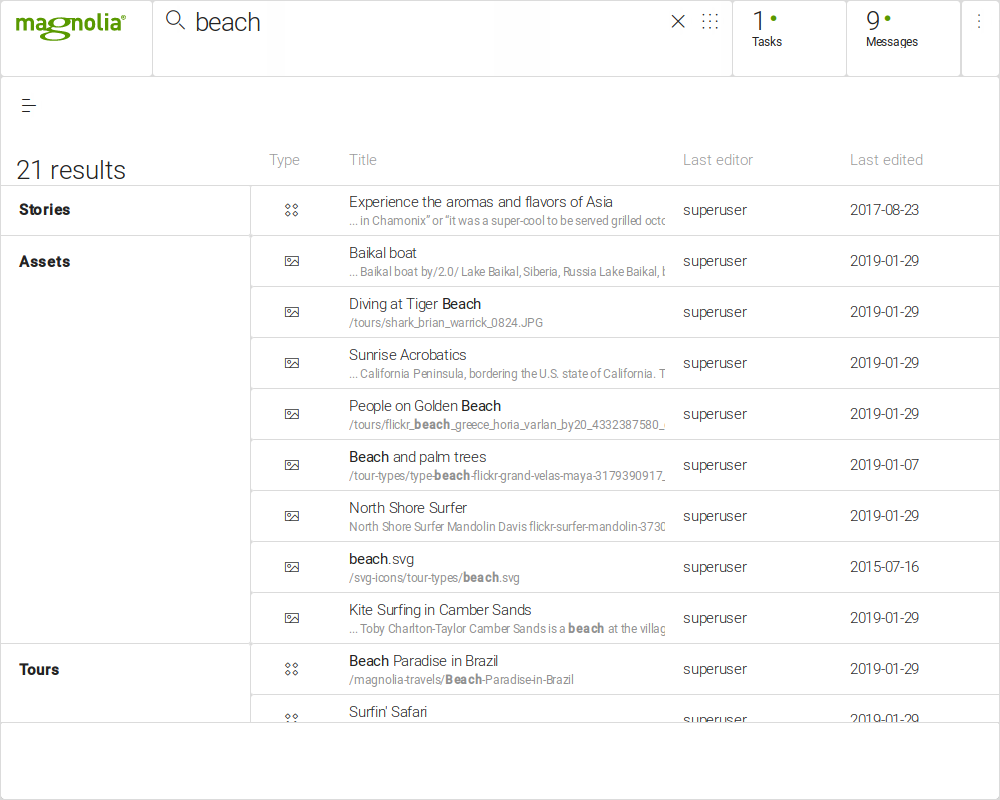This screenshot has width=1000, height=800.
Task: Click the asset icon for beach.svg
Action: [292, 567]
